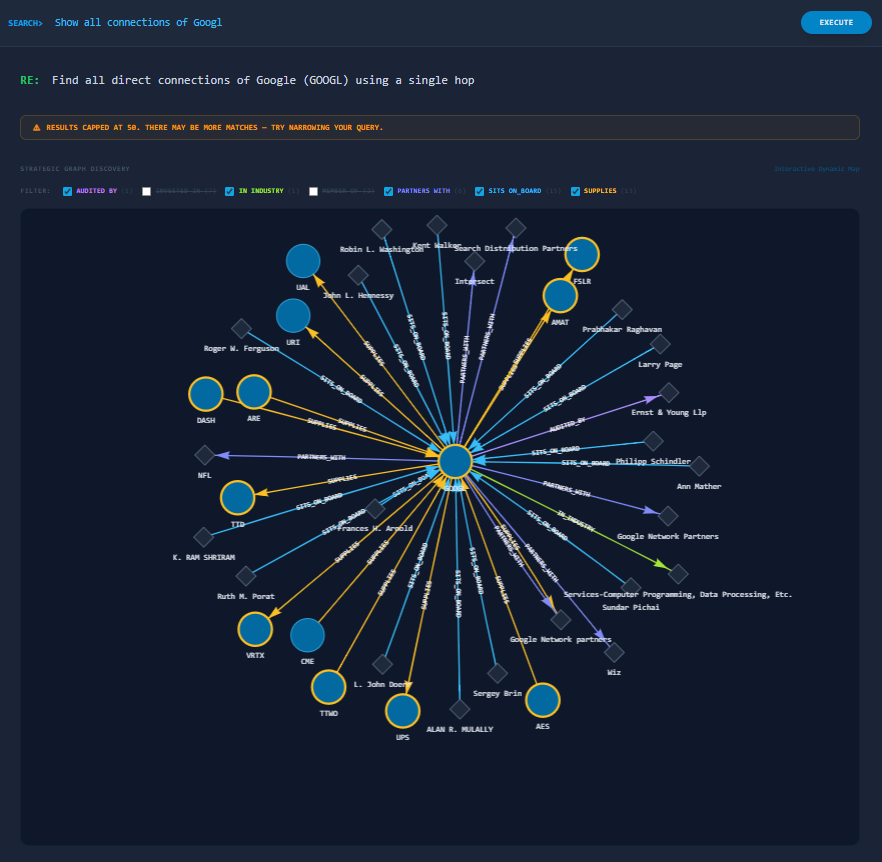Click the STRATEGIC GRAPH DISCOVERY heading
This screenshot has height=862, width=882.
[x=75, y=169]
